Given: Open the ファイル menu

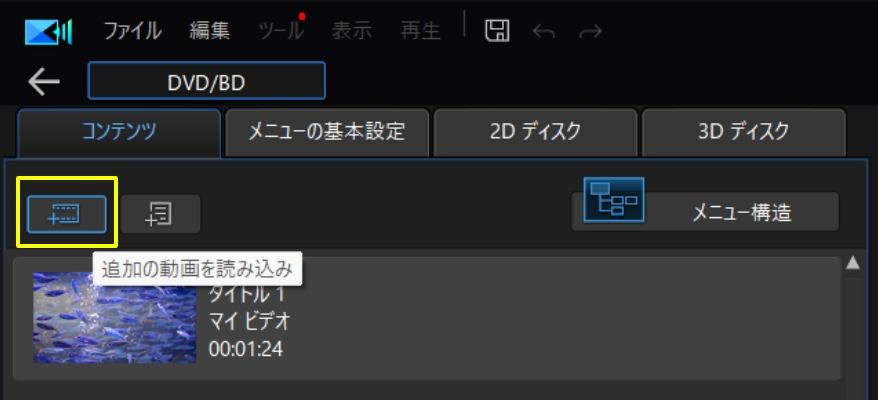Looking at the screenshot, I should coord(133,31).
